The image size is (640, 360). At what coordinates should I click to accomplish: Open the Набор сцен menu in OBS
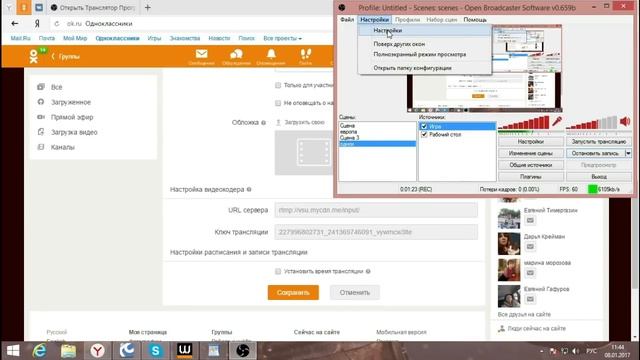(x=442, y=20)
